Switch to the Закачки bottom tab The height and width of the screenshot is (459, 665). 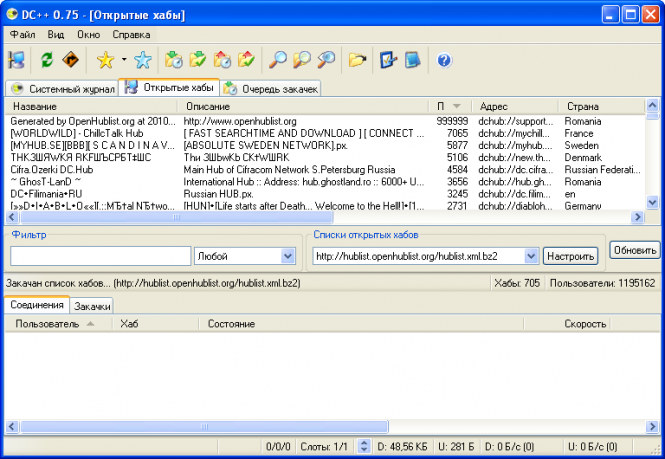pos(92,306)
